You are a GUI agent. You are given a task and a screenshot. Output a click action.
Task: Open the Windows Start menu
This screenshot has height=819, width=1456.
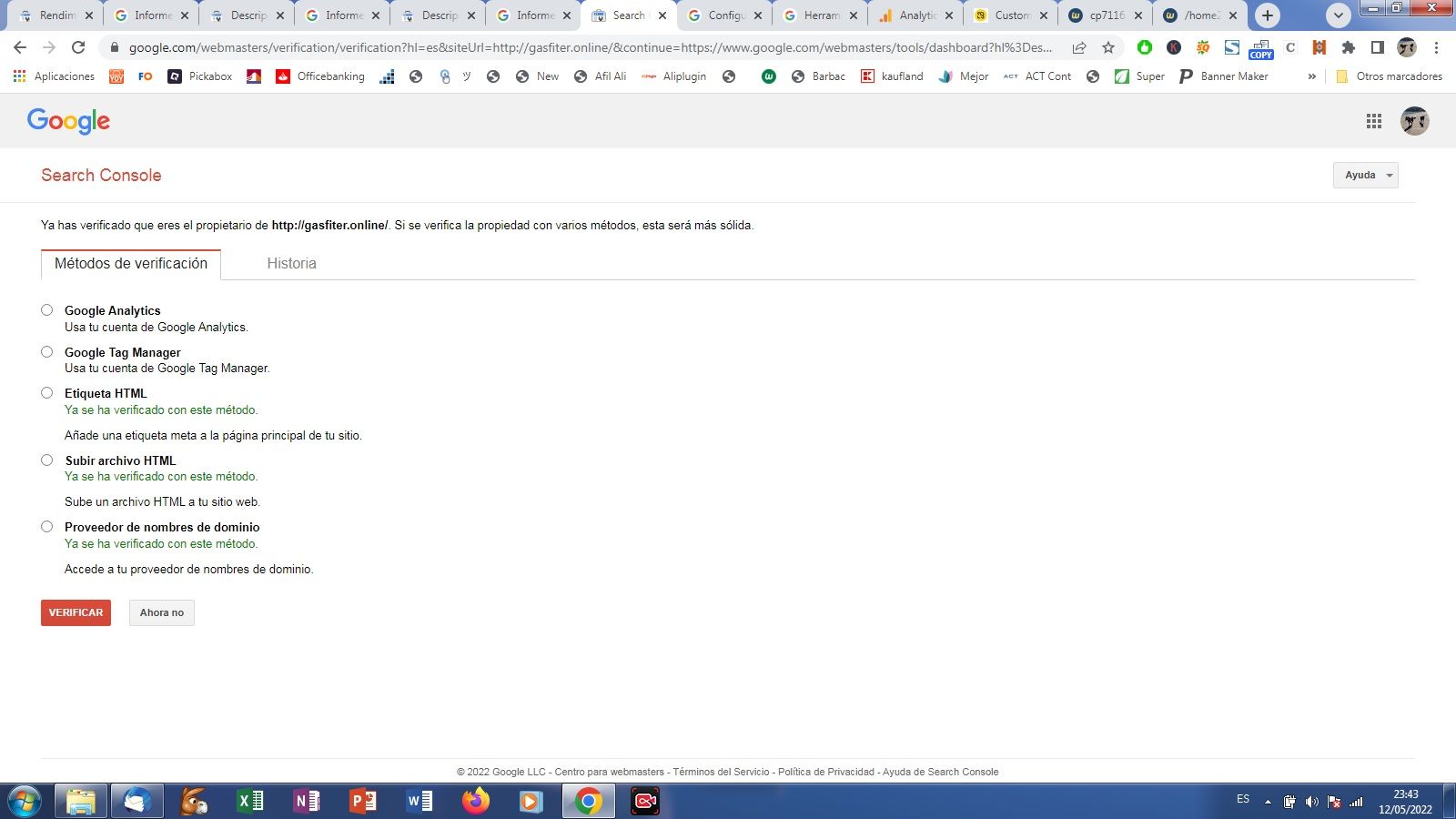point(25,802)
